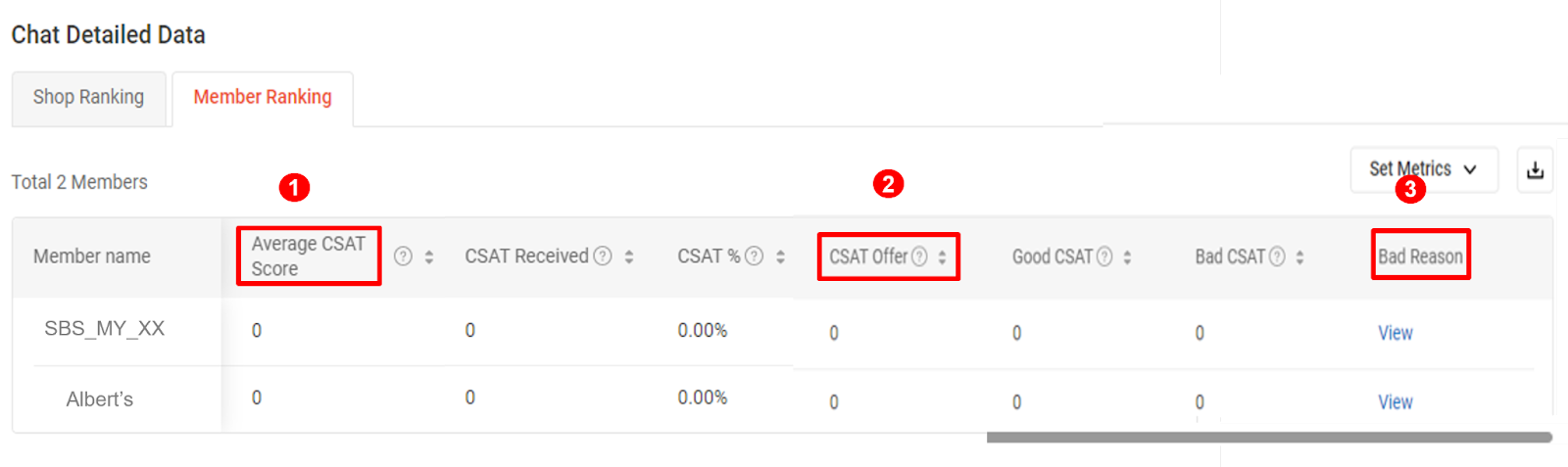Click the download export icon
The height and width of the screenshot is (467, 1568).
1535,170
